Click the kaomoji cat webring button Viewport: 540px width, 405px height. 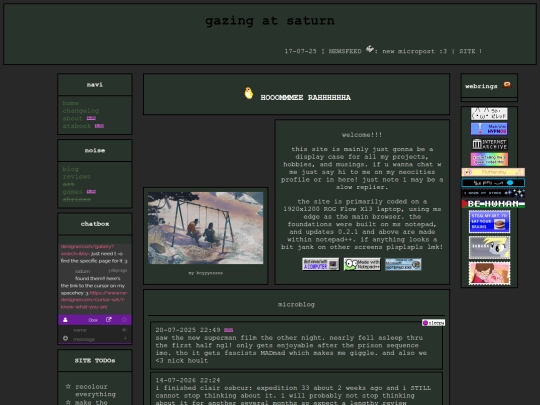(x=489, y=114)
